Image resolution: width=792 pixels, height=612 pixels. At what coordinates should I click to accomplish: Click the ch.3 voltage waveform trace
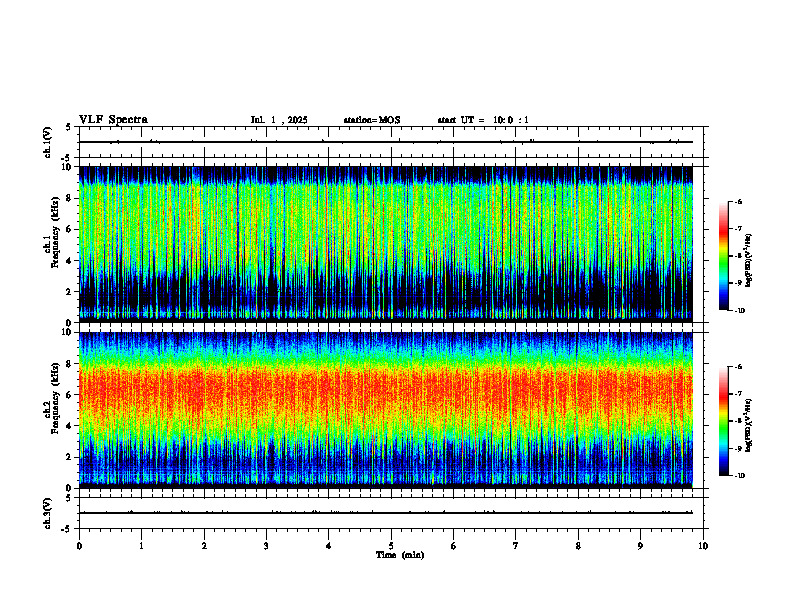point(385,513)
